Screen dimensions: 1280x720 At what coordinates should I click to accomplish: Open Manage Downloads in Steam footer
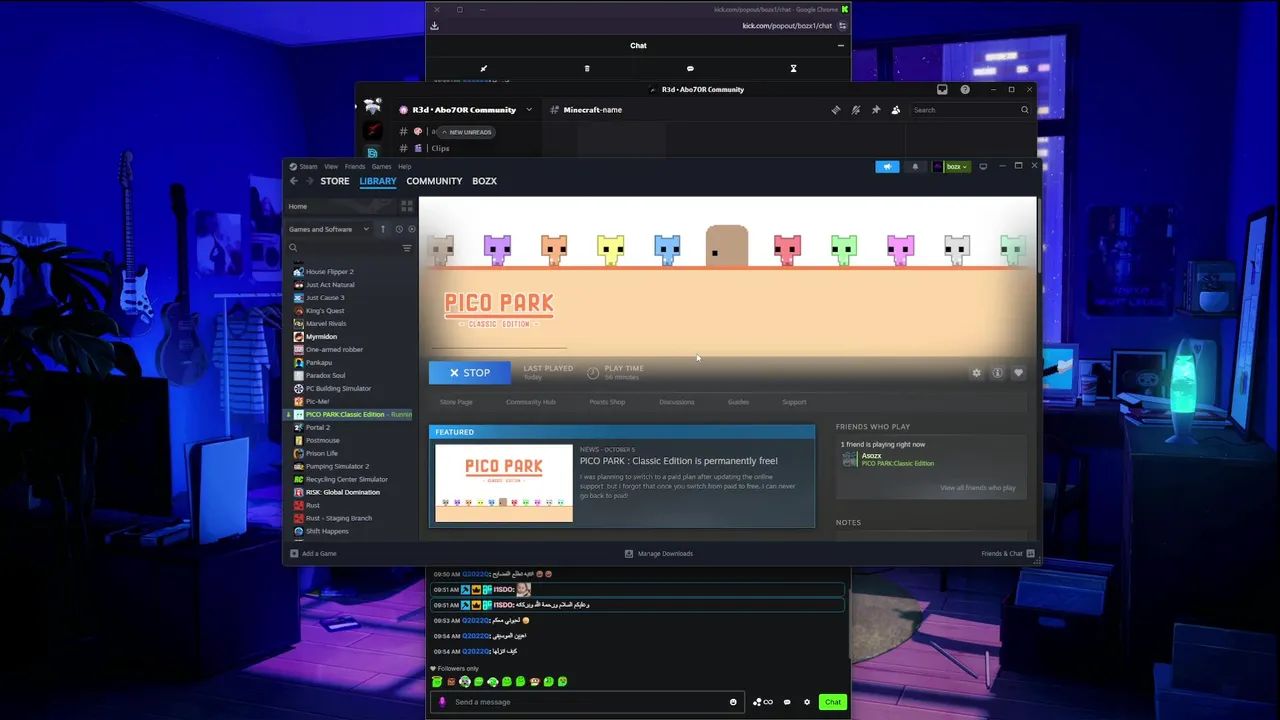tap(659, 553)
